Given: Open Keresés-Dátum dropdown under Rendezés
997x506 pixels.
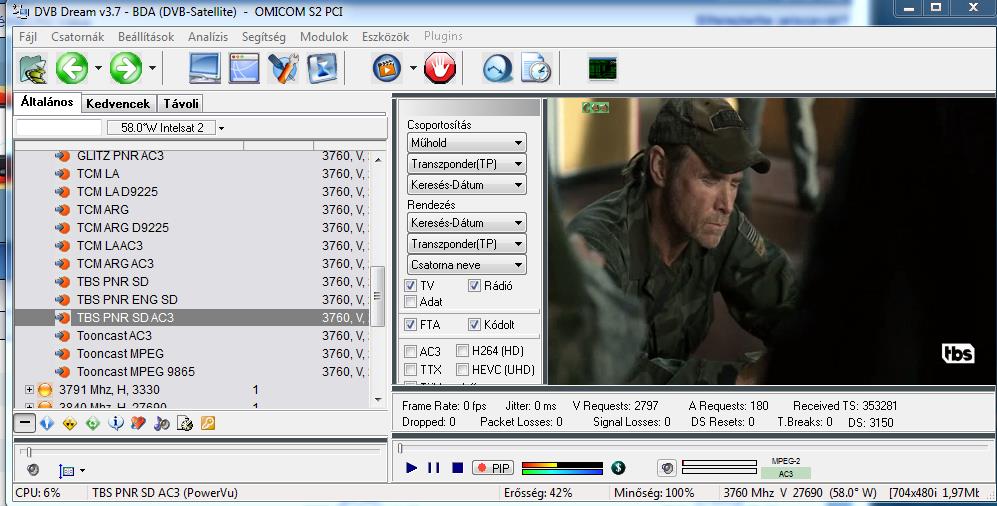Looking at the screenshot, I should tap(467, 222).
